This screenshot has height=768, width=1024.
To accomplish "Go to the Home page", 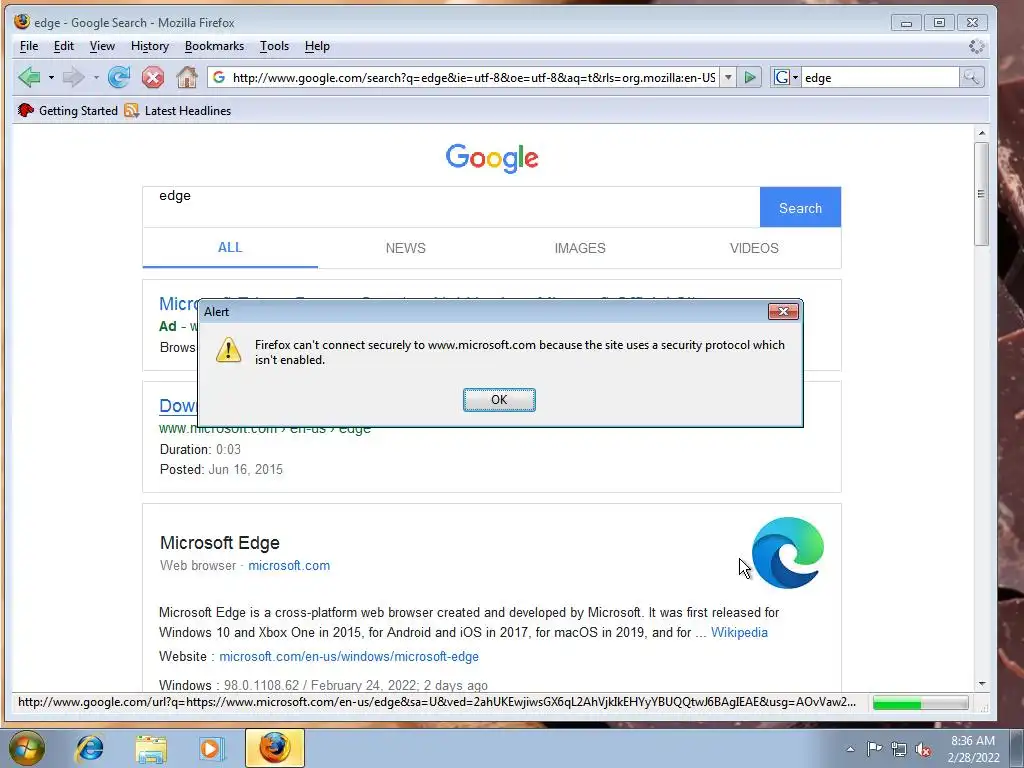I will (x=187, y=77).
